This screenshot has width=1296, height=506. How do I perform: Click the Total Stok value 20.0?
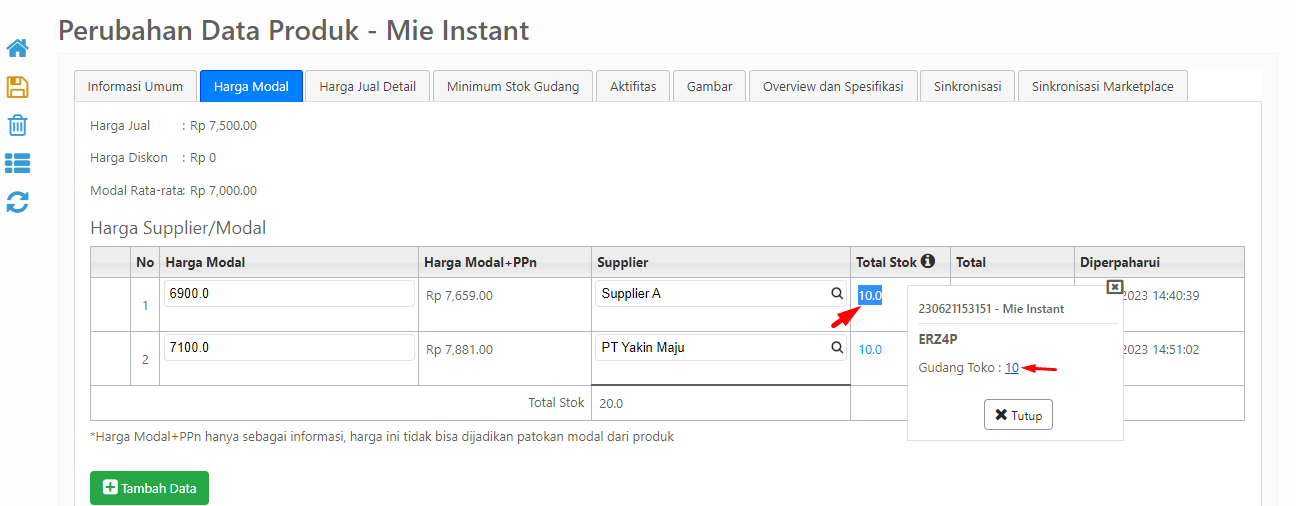(x=611, y=403)
